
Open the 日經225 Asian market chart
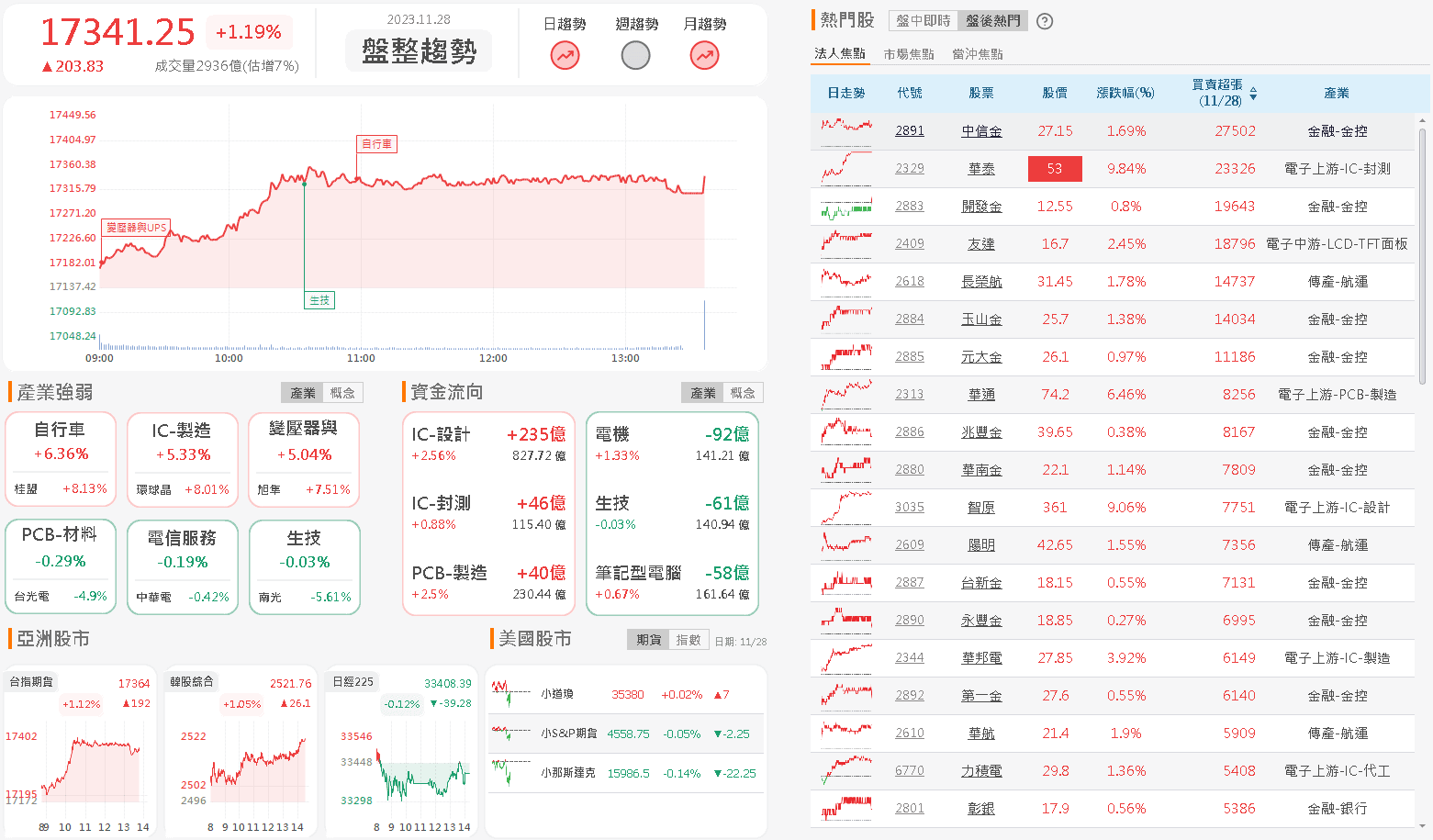tap(401, 752)
